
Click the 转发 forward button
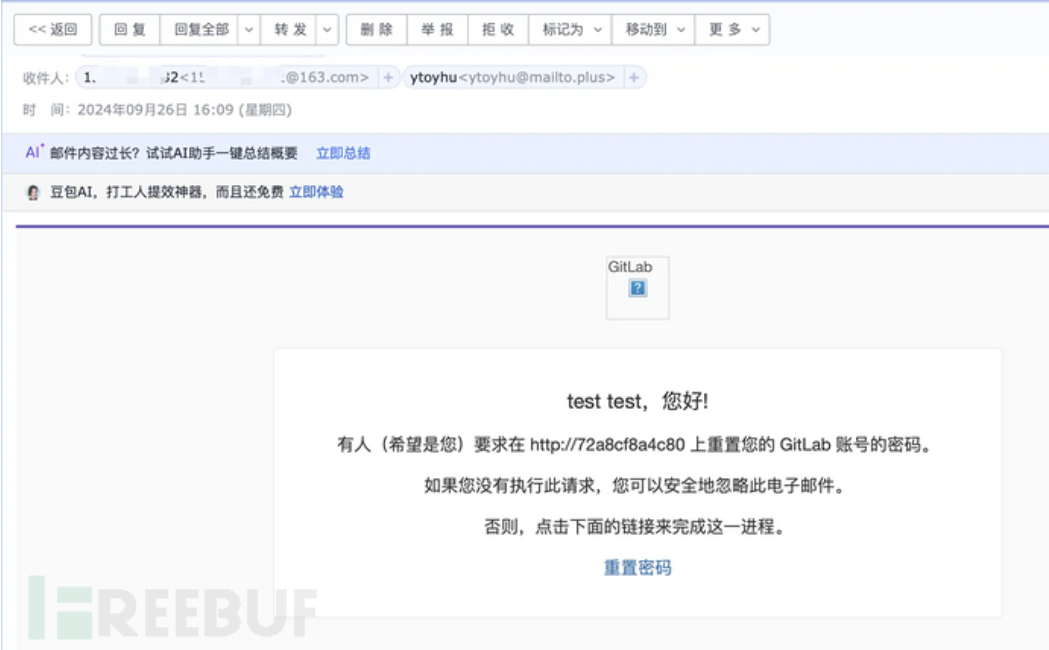tap(291, 30)
